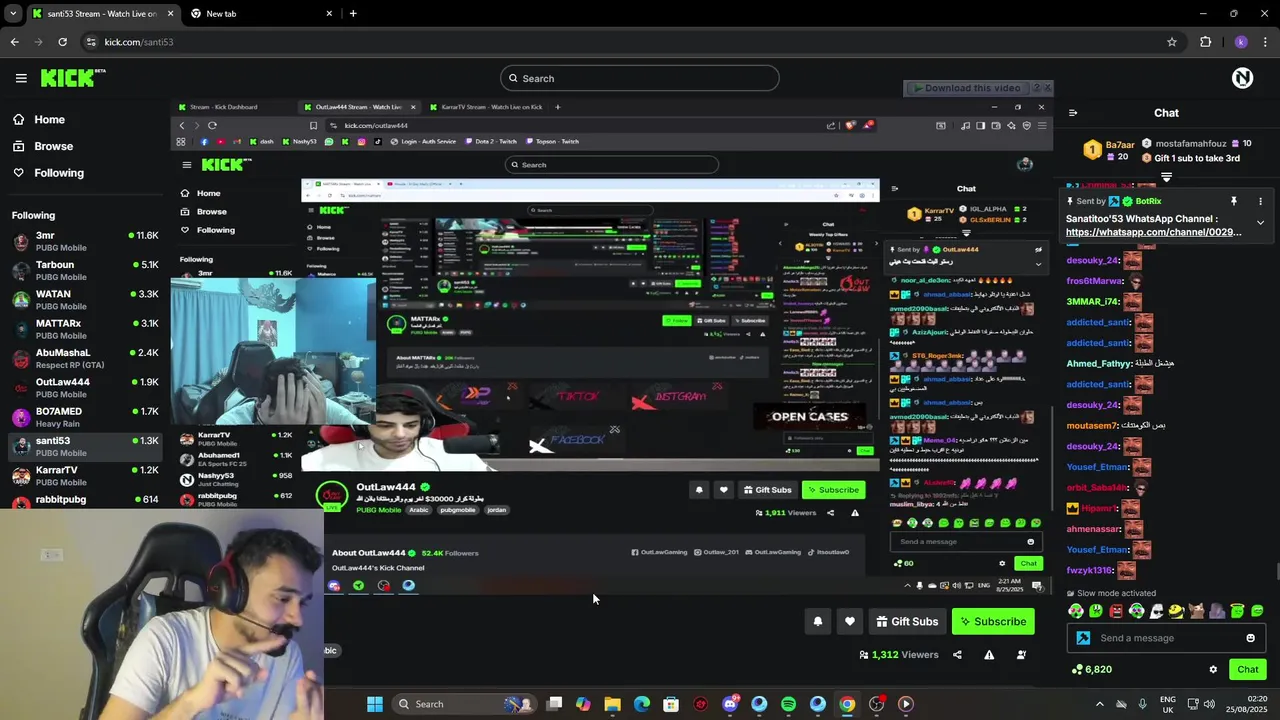Open AbuMashaL channel in Following
This screenshot has width=1280, height=720.
pyautogui.click(x=84, y=358)
